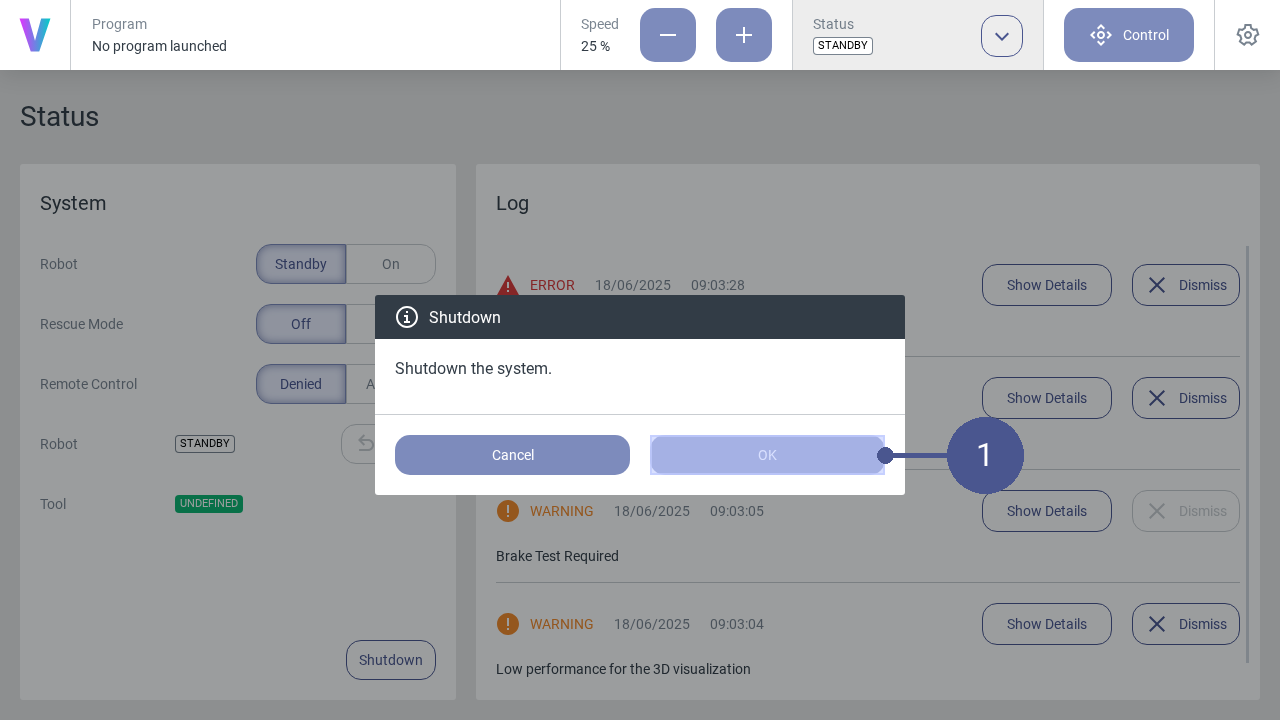
Task: Click the orange icon on the 09:03:04 warning
Action: [508, 624]
